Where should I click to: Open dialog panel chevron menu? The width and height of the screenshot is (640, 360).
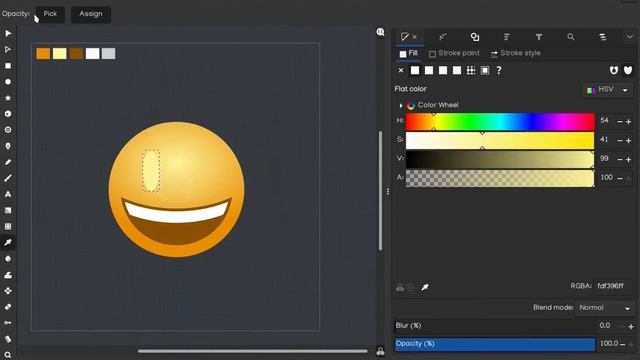629,37
